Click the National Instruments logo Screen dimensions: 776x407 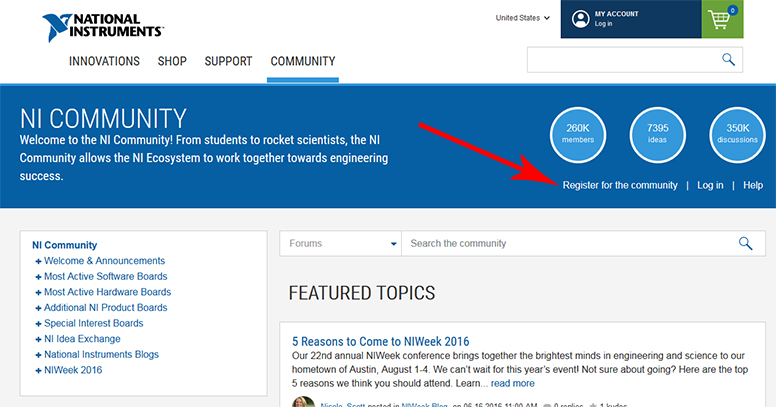tap(103, 27)
